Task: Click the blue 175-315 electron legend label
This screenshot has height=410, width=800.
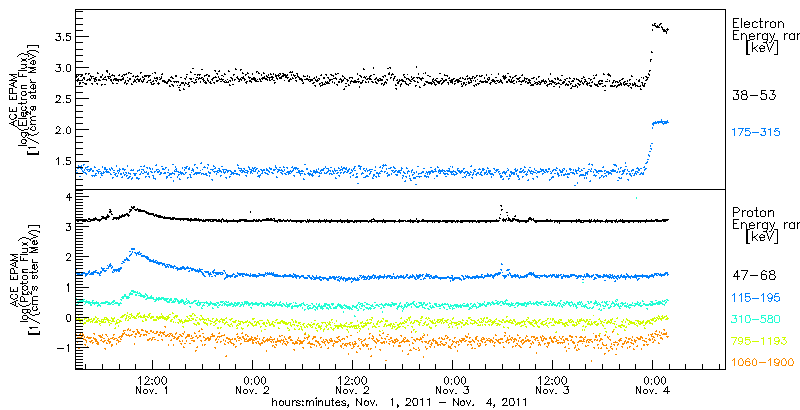Action: [x=756, y=133]
